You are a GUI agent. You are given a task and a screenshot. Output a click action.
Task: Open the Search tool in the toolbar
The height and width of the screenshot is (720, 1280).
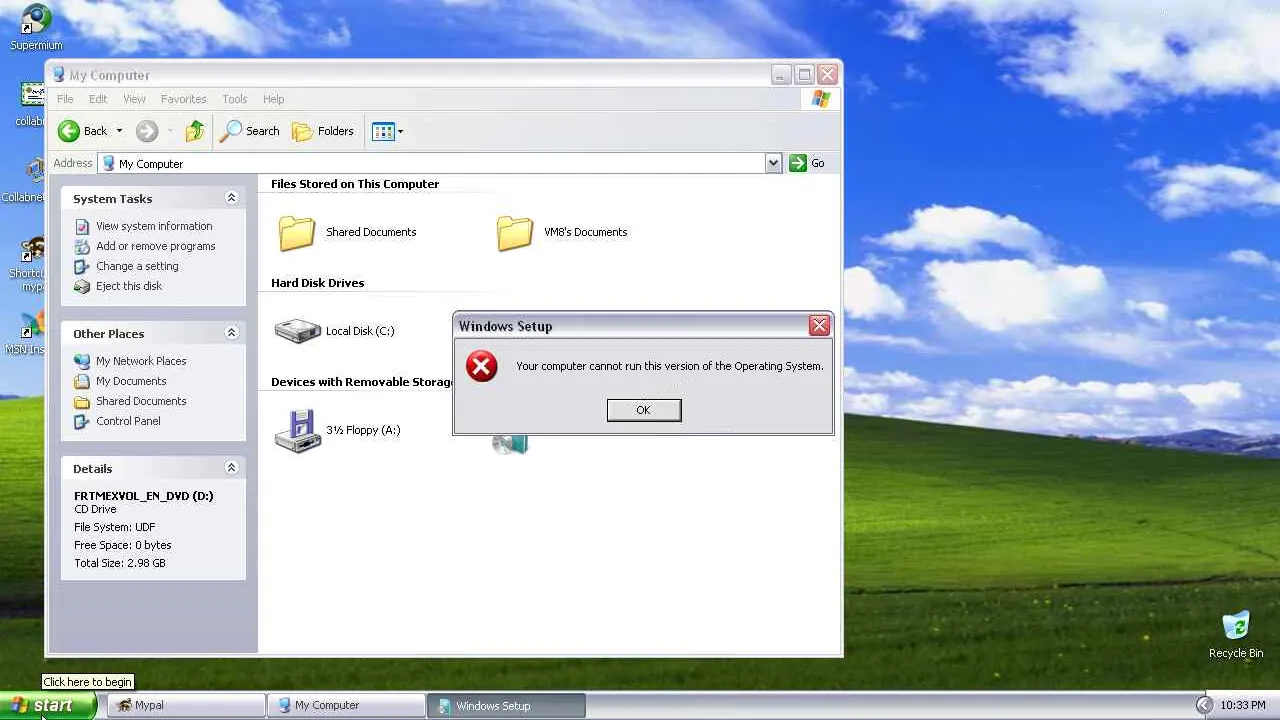click(250, 131)
